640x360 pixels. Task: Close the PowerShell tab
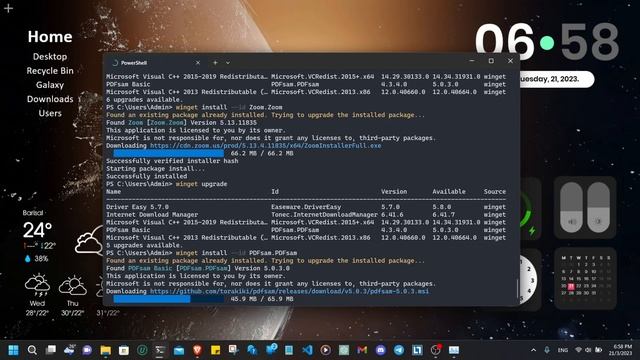click(x=198, y=63)
